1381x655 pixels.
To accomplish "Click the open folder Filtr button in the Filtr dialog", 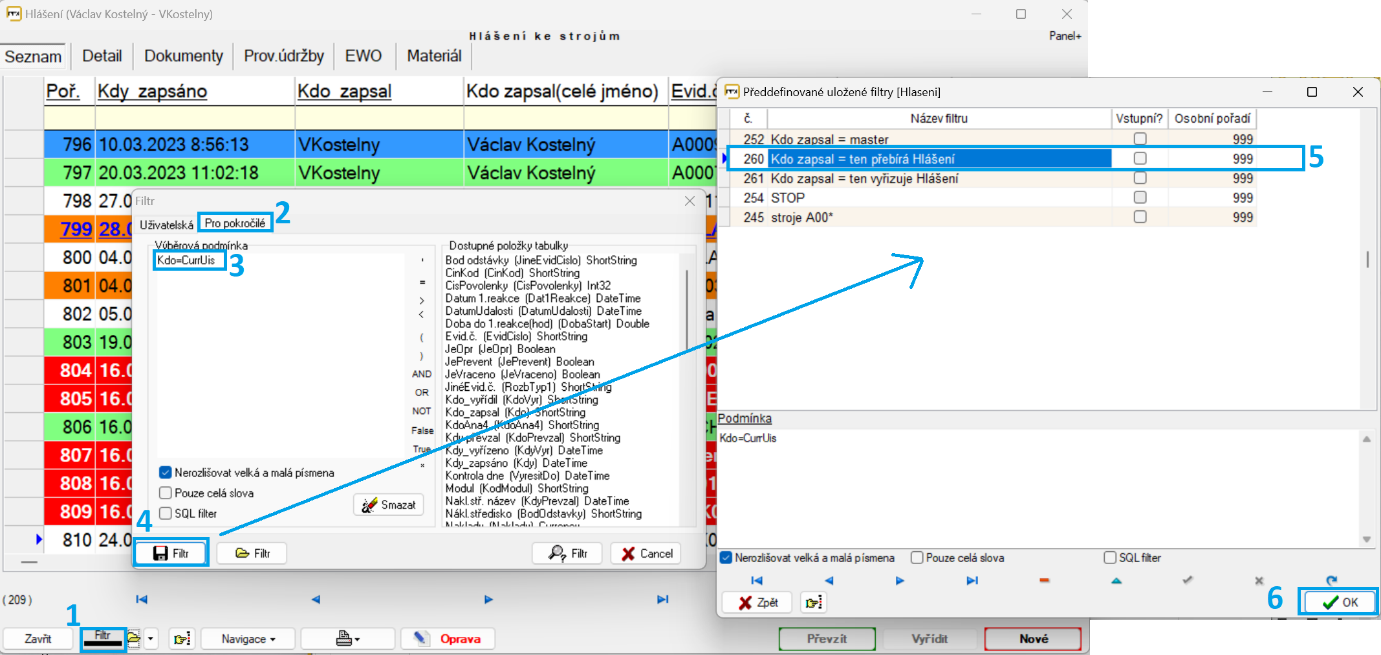I will pos(251,553).
